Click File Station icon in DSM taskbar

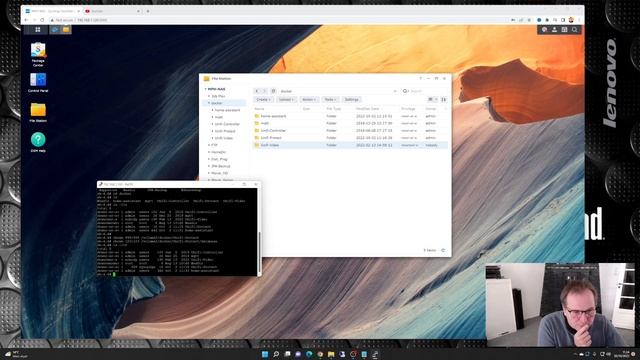66,29
